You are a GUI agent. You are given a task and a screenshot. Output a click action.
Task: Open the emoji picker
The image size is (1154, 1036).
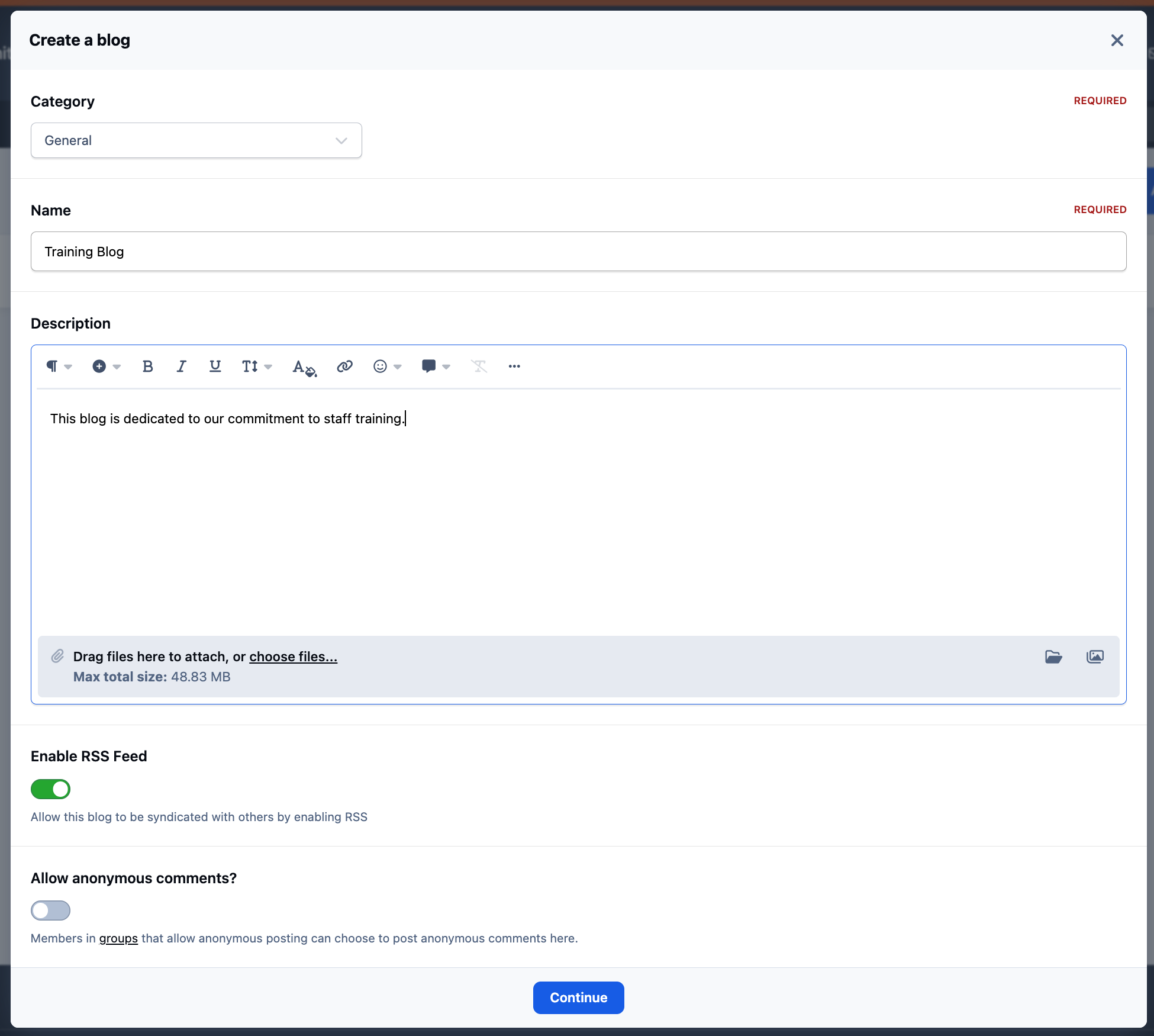point(387,366)
